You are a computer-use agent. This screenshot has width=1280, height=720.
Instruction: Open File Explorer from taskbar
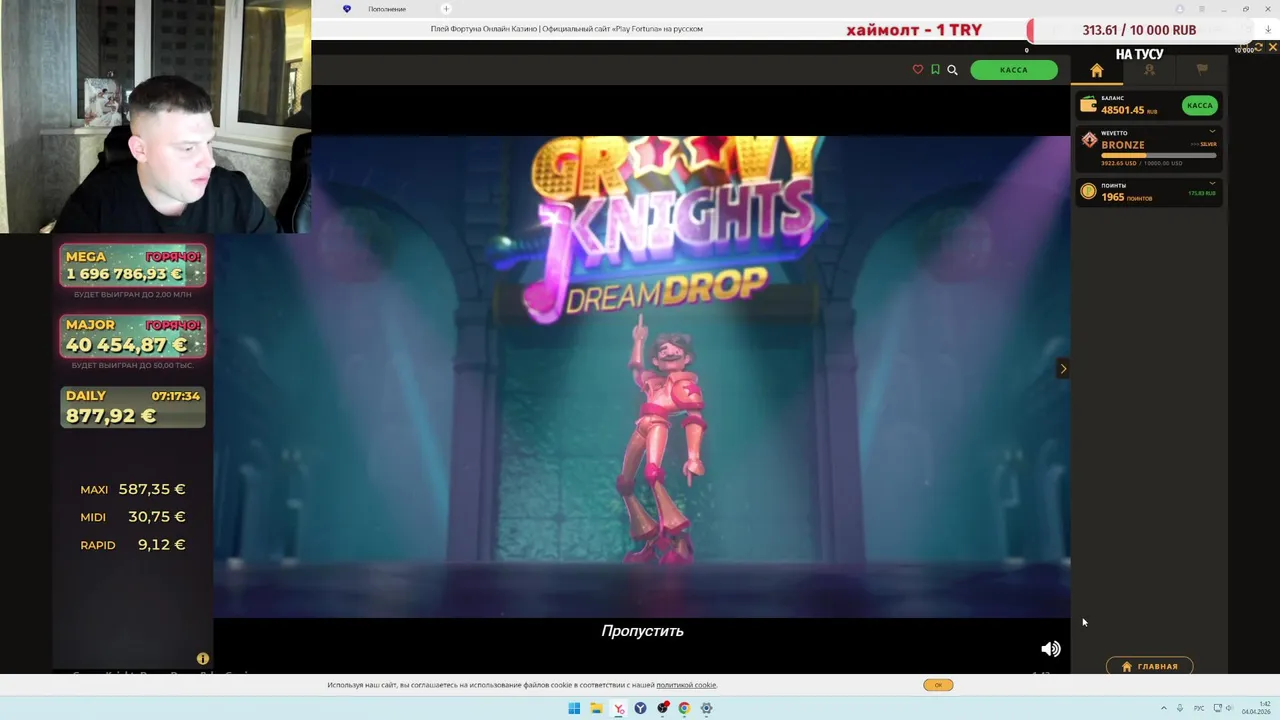pos(596,708)
